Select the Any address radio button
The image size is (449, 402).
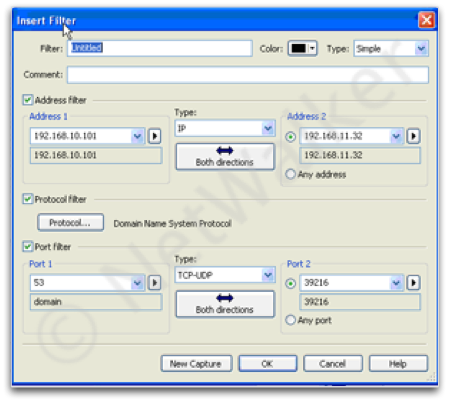(290, 174)
